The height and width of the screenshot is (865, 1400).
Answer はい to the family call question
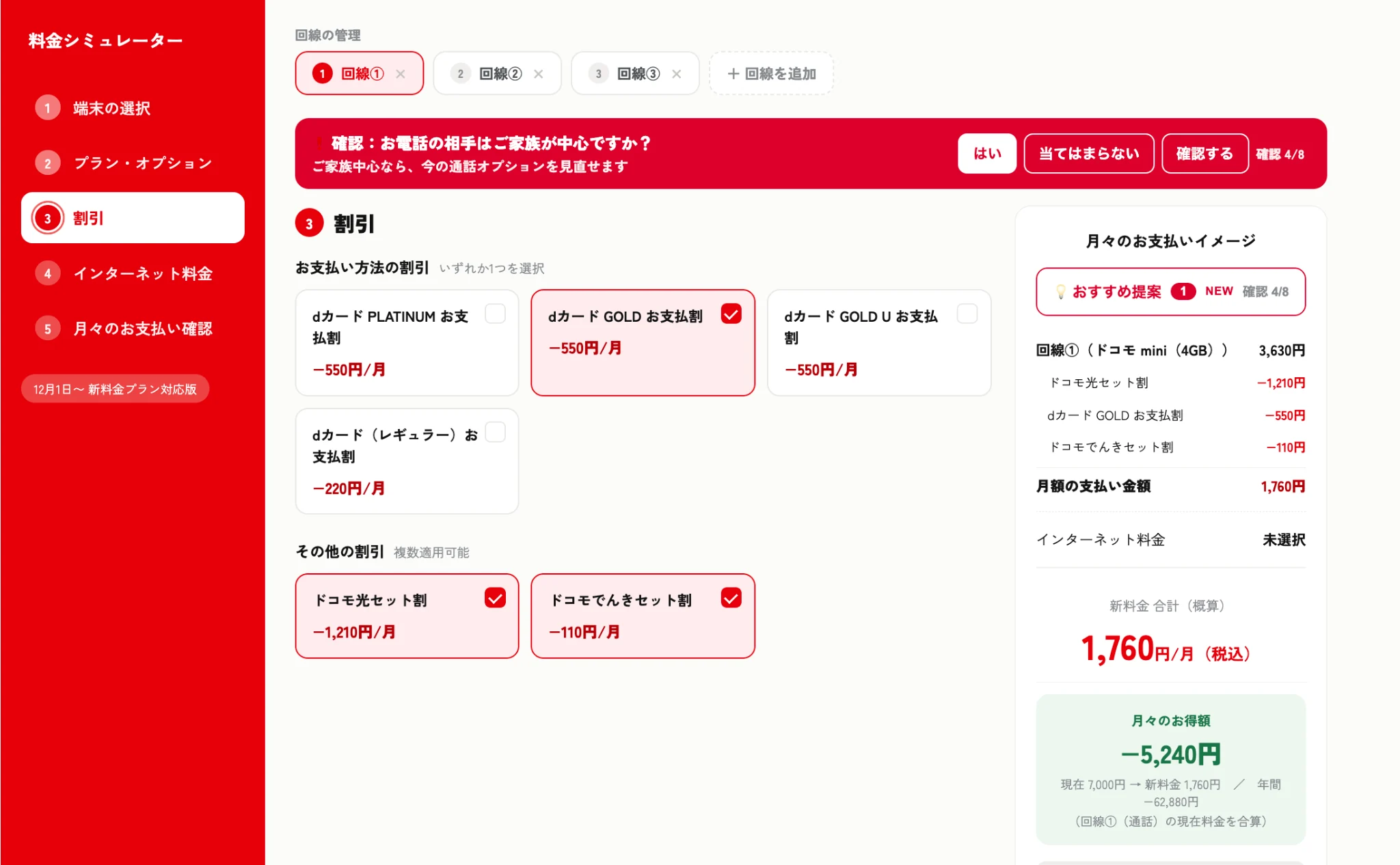[987, 154]
